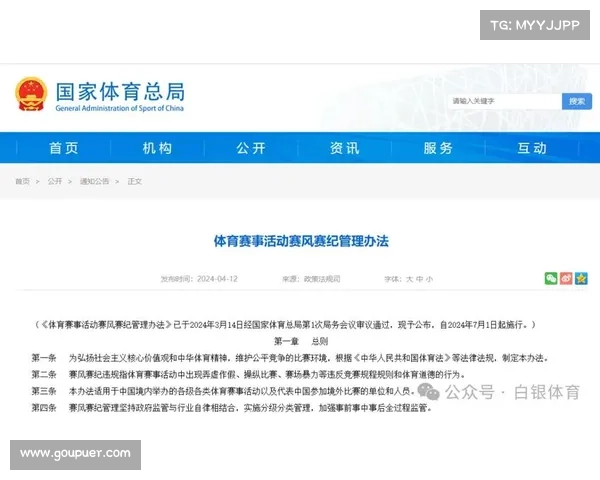
Task: Click 国家体育总局 site title
Action: point(121,91)
